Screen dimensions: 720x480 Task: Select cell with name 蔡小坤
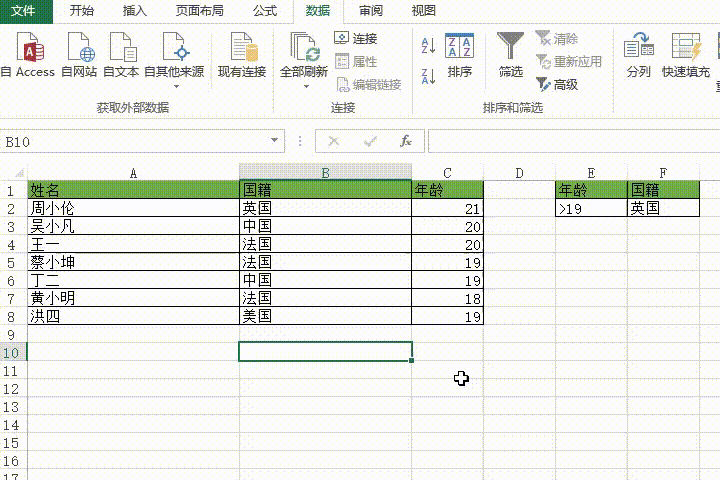coord(133,262)
